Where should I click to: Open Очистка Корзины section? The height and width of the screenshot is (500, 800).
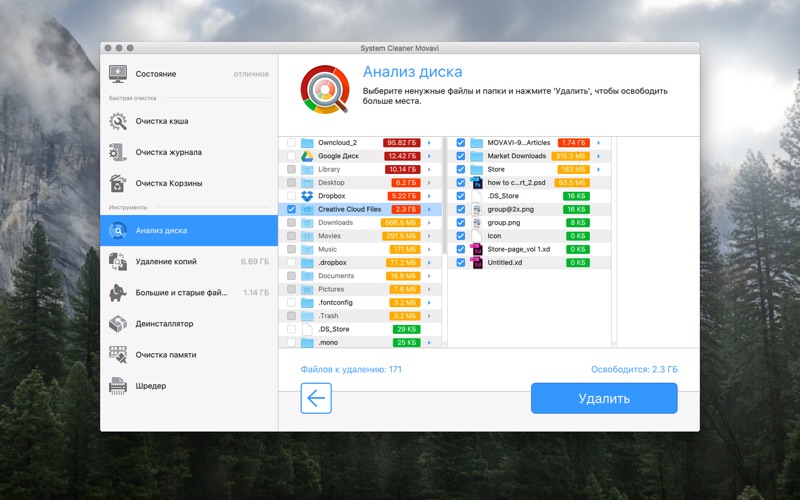coord(189,184)
